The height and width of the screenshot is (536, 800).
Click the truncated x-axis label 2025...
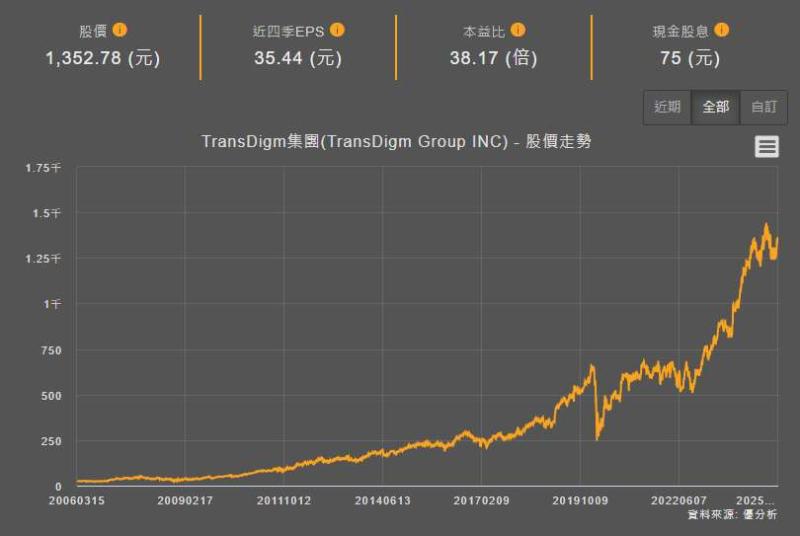[x=755, y=500]
